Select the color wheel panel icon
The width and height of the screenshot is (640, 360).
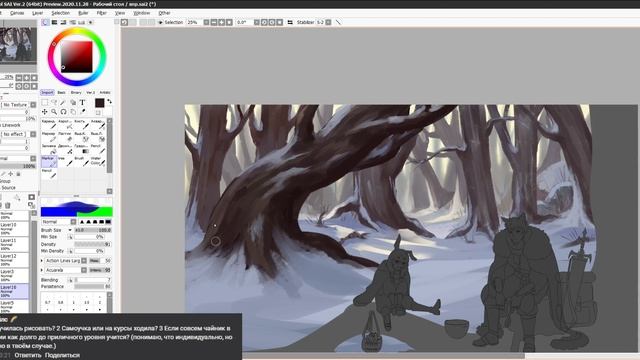pos(45,22)
